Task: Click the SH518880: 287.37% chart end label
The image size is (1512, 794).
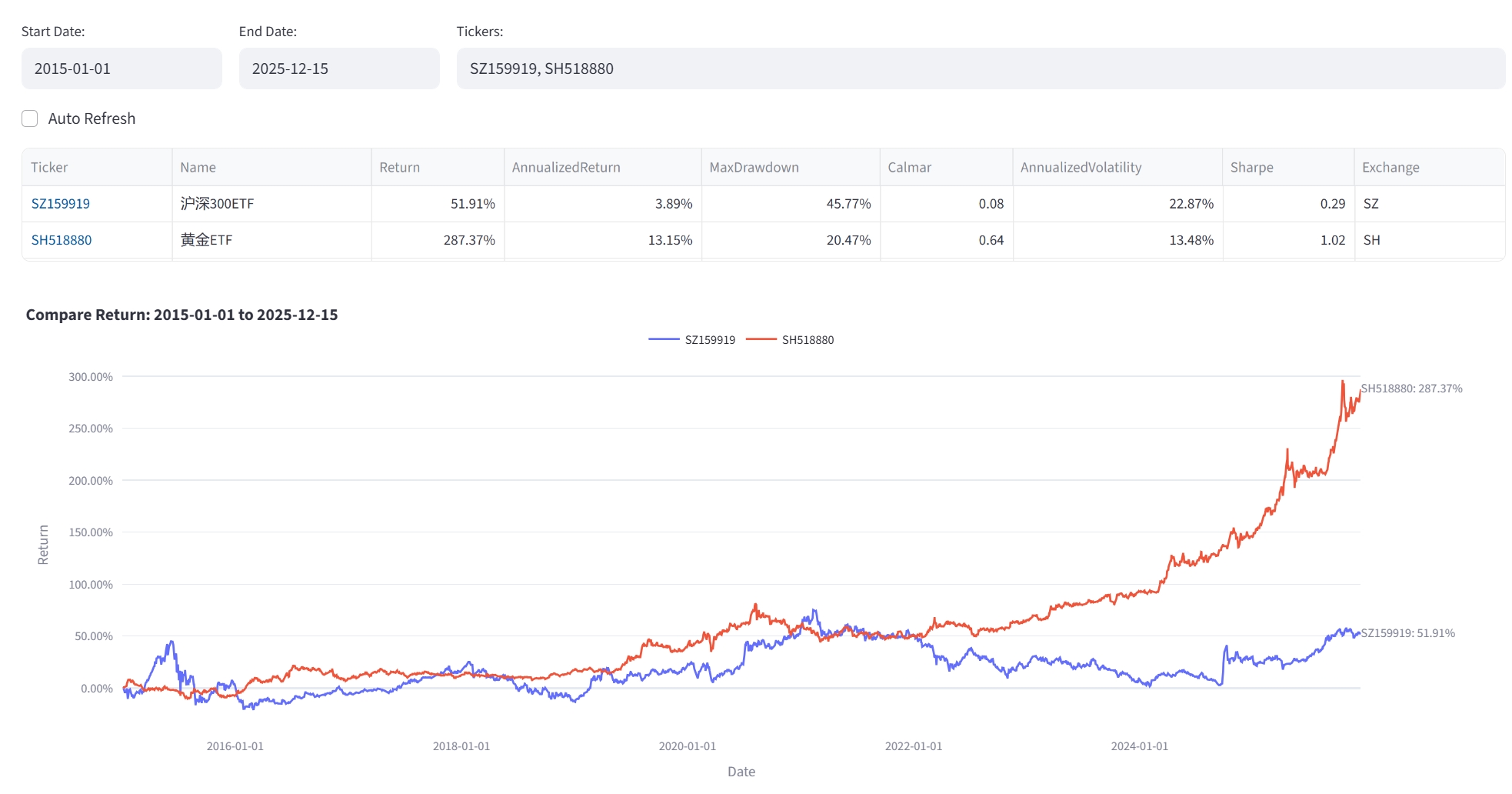Action: coord(1411,389)
